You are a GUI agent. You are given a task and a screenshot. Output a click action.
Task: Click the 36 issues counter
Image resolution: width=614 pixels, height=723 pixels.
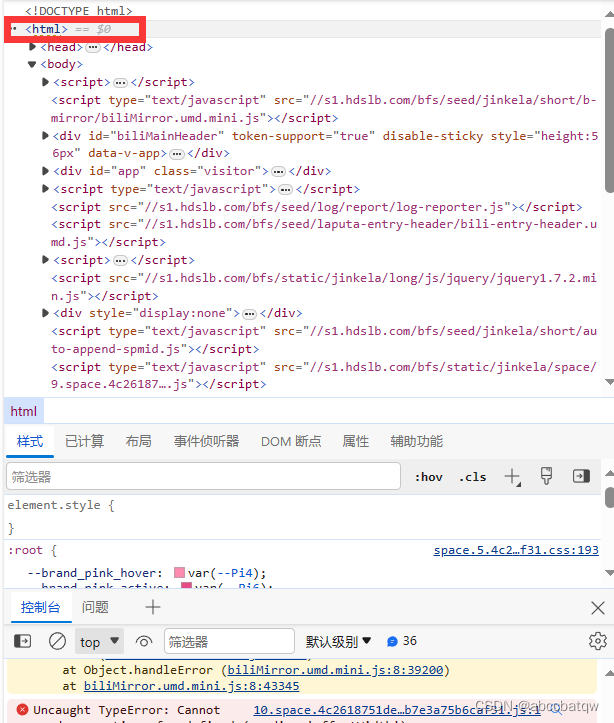(402, 641)
